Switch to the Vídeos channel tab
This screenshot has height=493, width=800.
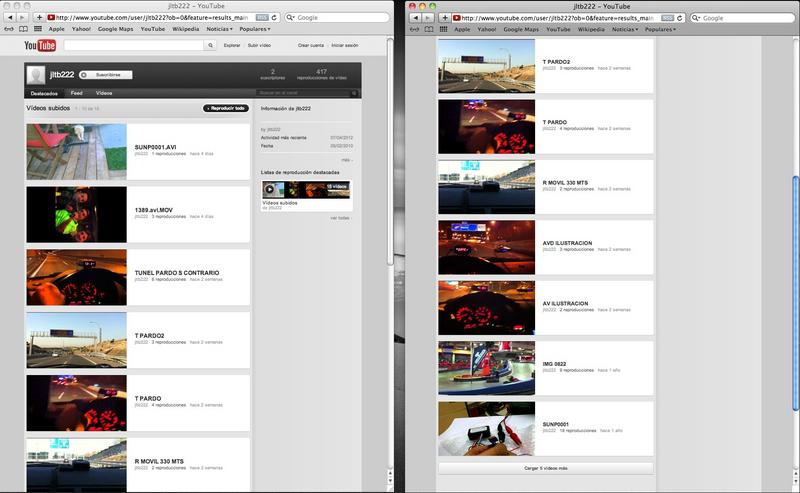104,93
